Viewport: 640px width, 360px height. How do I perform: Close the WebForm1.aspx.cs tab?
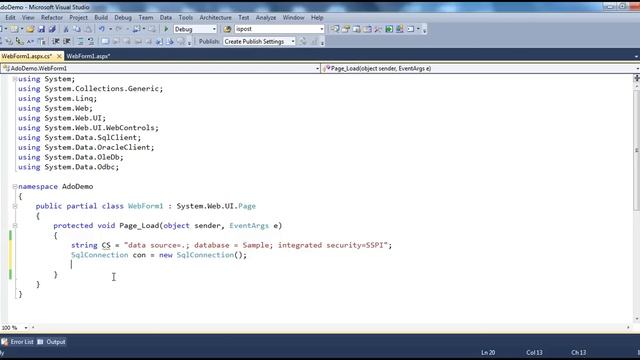59,56
